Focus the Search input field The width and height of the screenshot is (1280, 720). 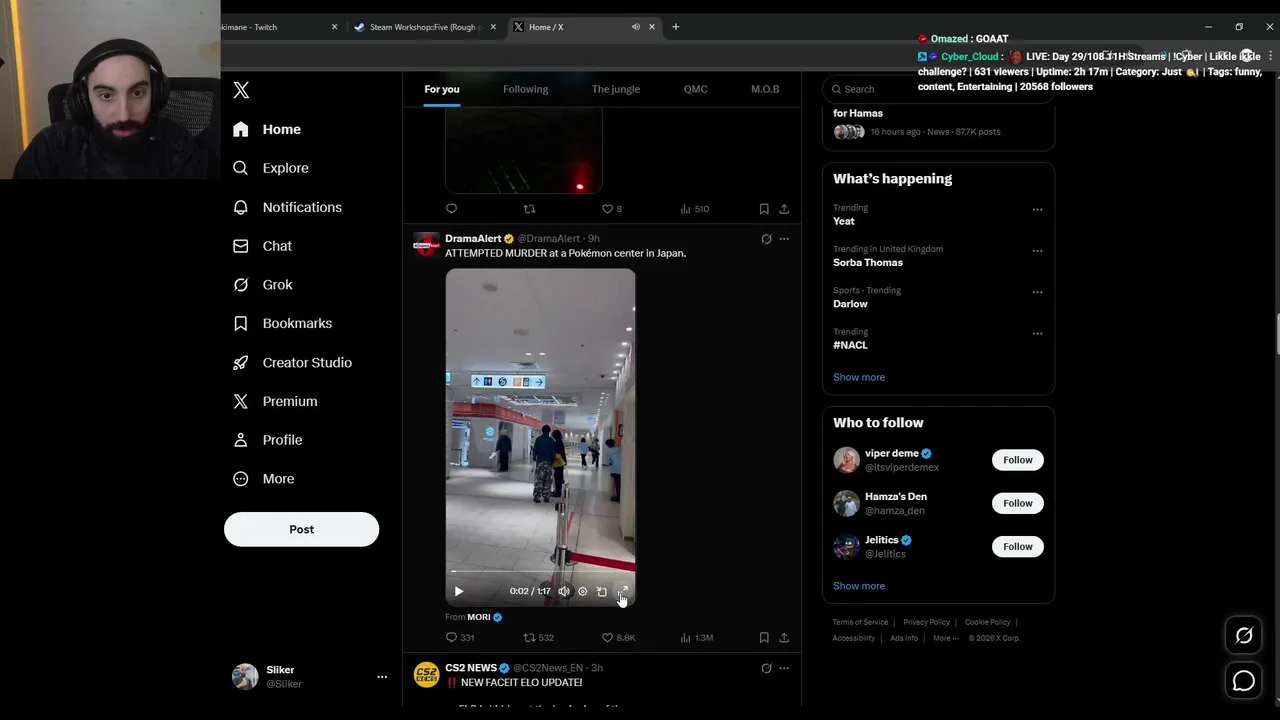click(938, 89)
